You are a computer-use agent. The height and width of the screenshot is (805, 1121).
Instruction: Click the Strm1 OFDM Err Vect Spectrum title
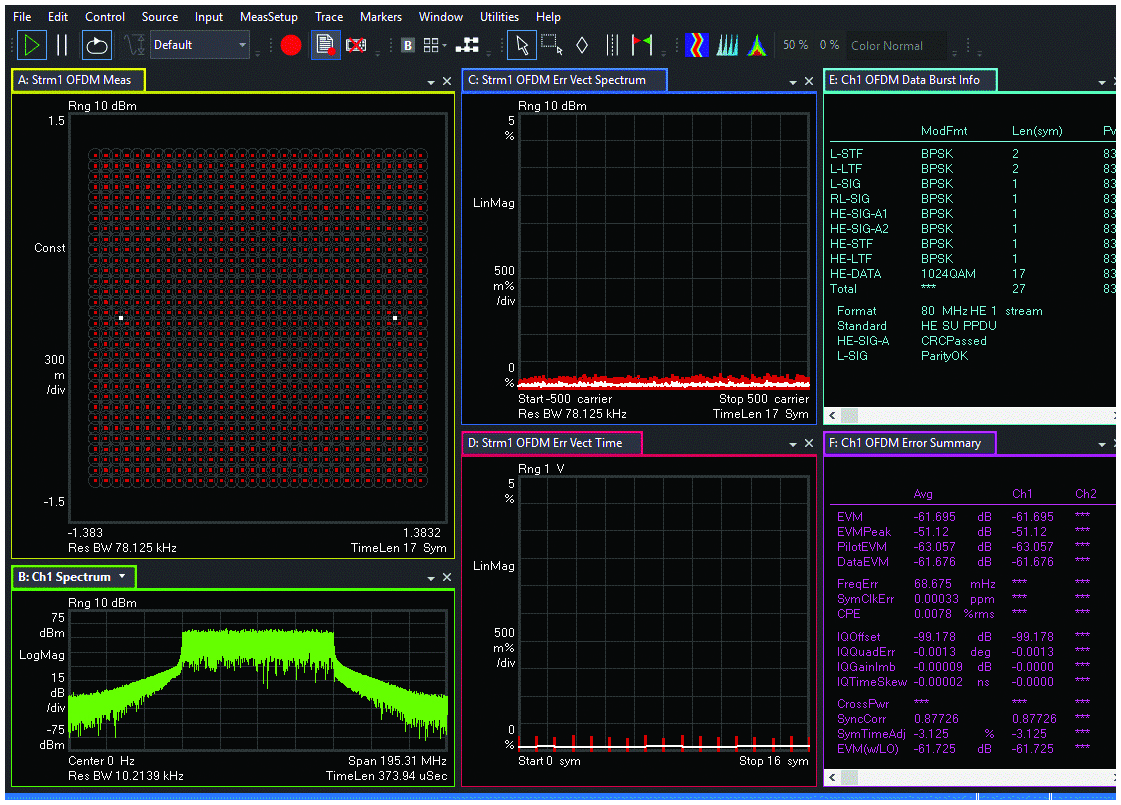pos(564,80)
